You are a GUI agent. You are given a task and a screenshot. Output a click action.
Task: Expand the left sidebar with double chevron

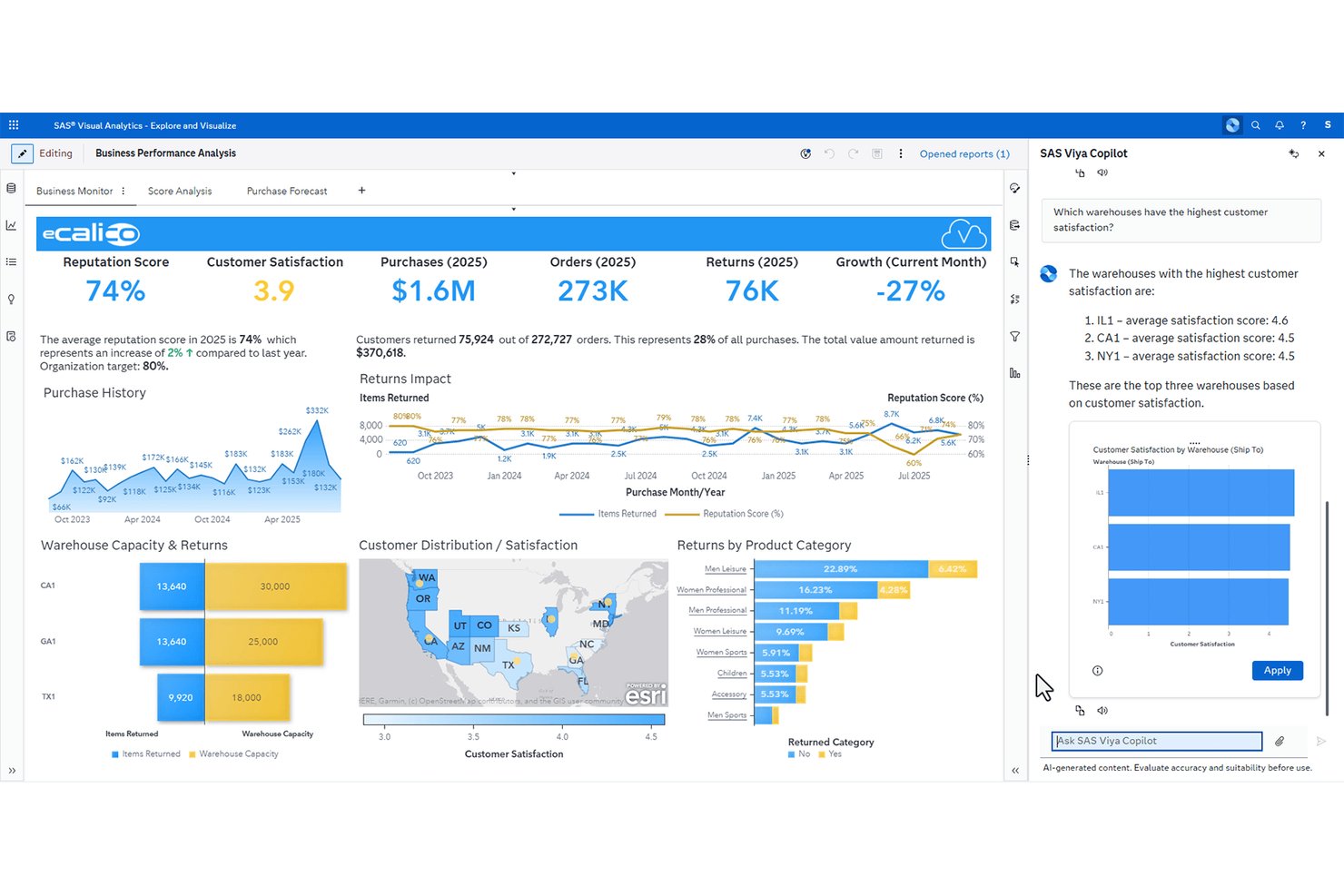(x=12, y=771)
